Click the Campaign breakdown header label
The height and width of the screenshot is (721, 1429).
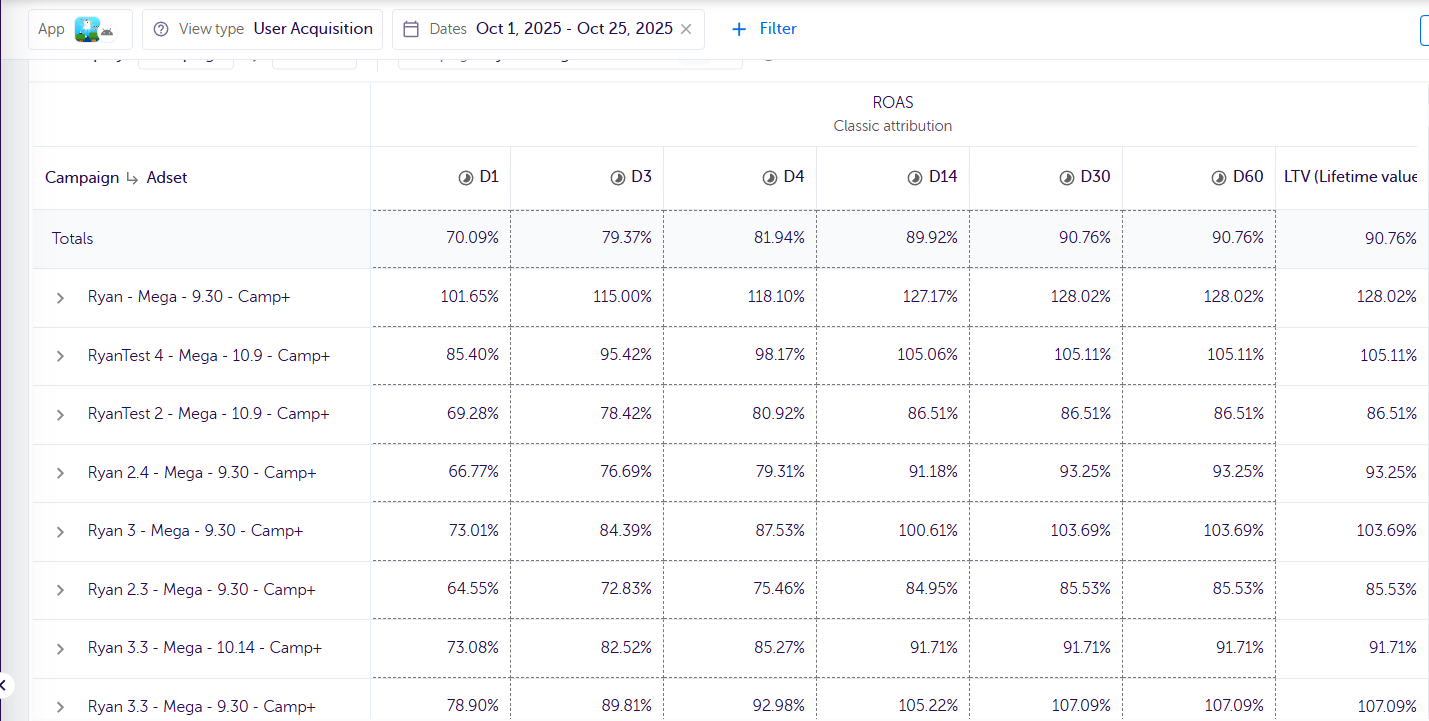81,178
